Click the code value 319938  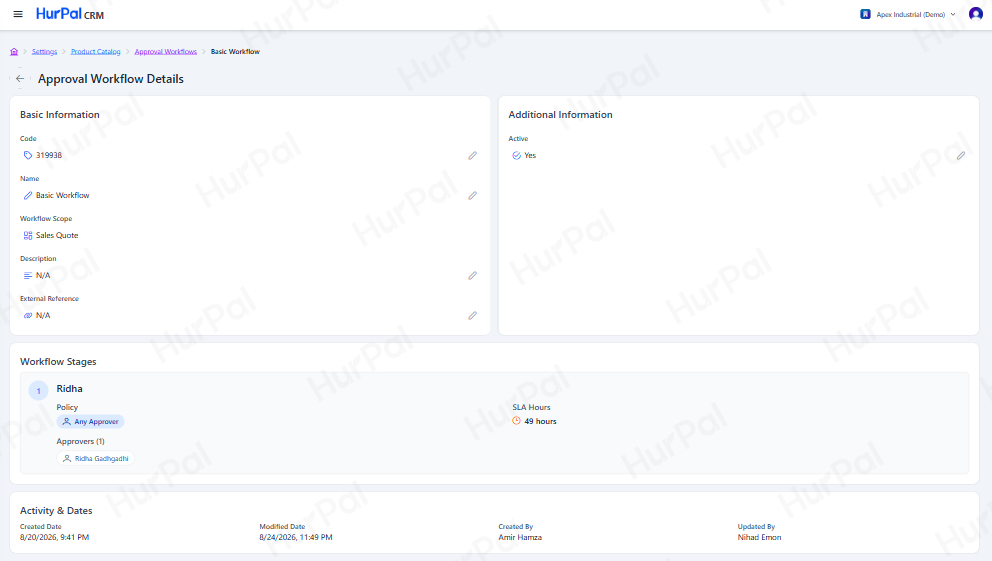(x=49, y=155)
